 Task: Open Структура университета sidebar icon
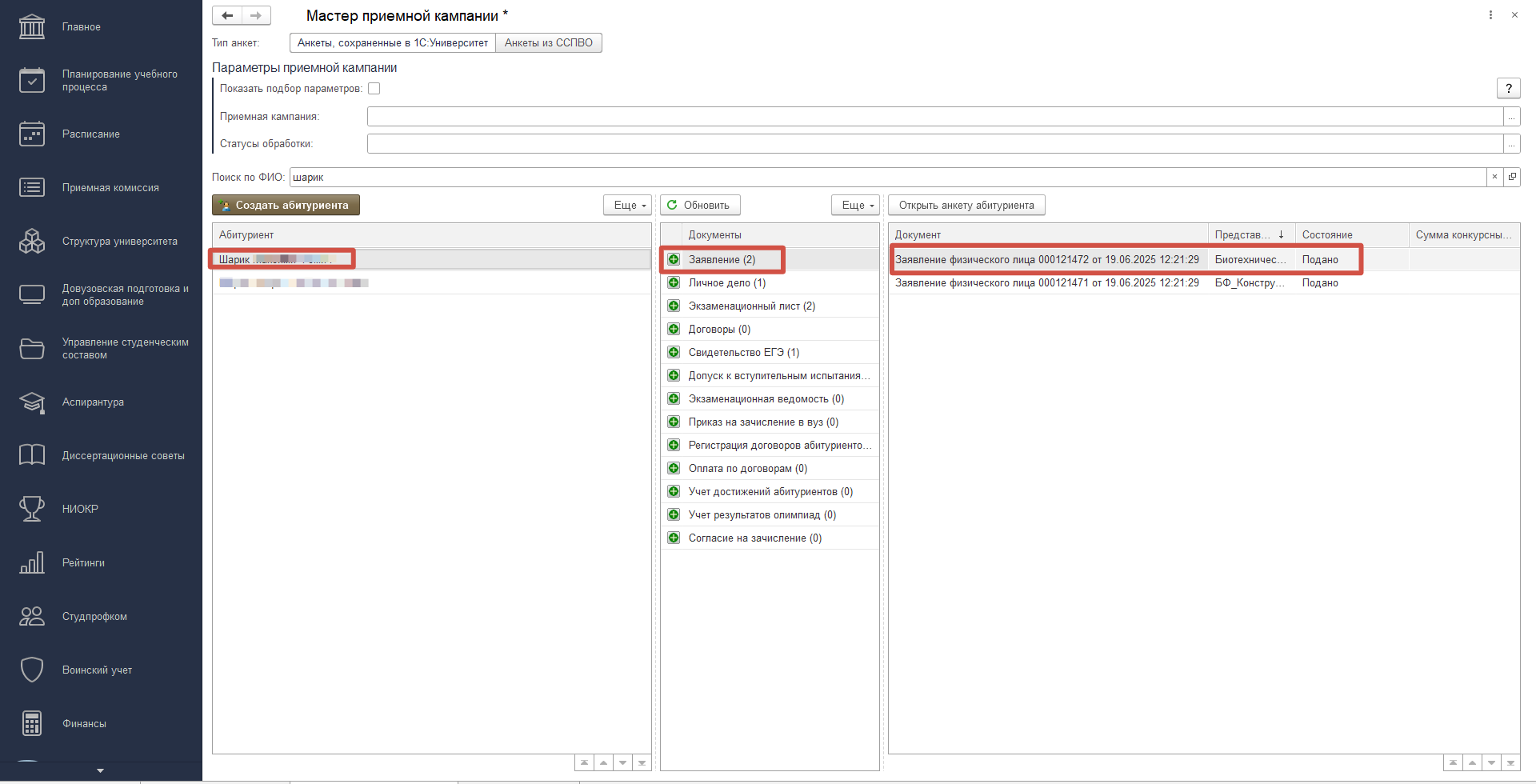(32, 242)
